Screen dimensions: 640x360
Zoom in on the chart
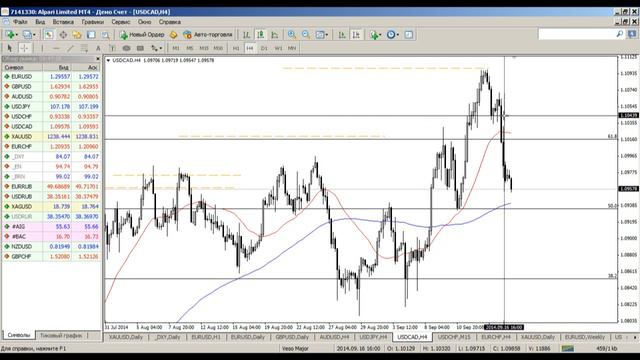[x=291, y=35]
